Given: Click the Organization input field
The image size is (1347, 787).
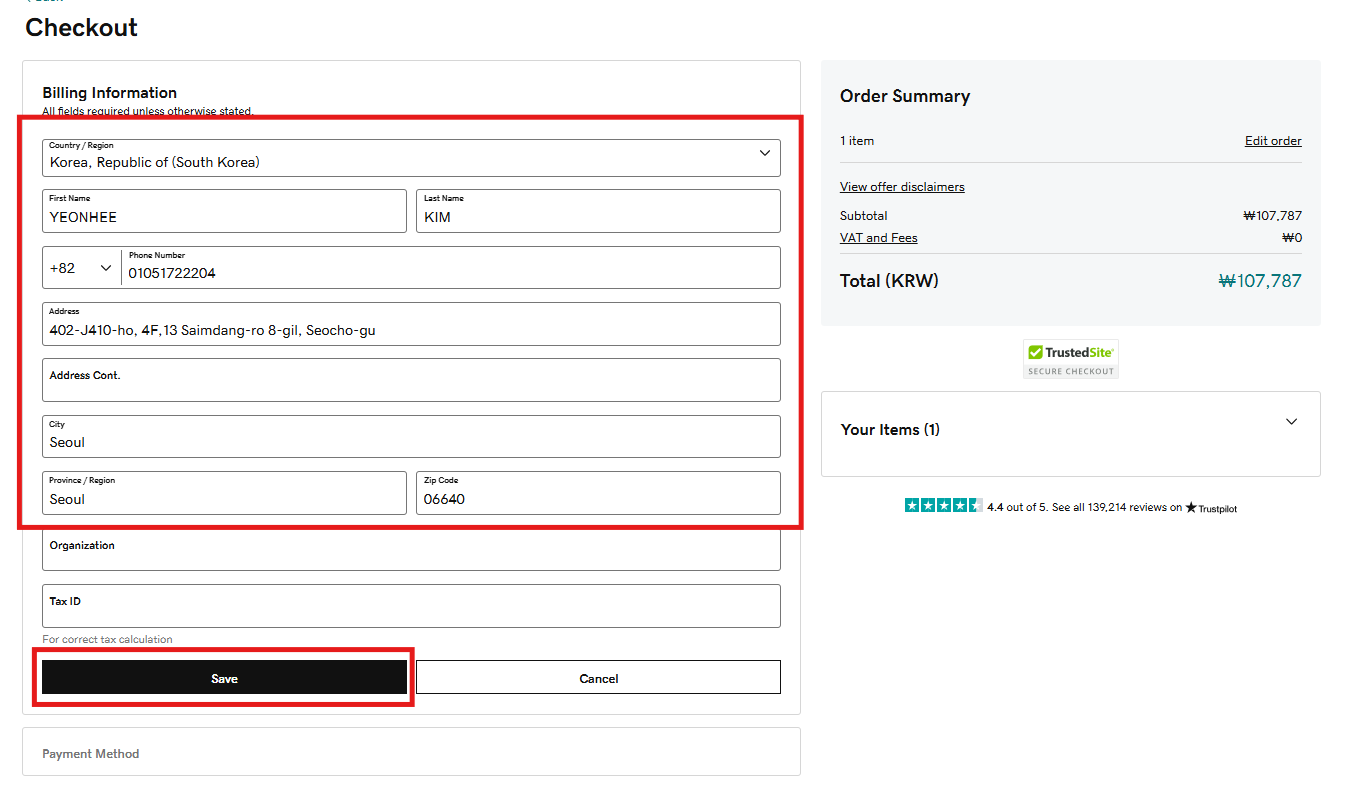Looking at the screenshot, I should point(411,549).
